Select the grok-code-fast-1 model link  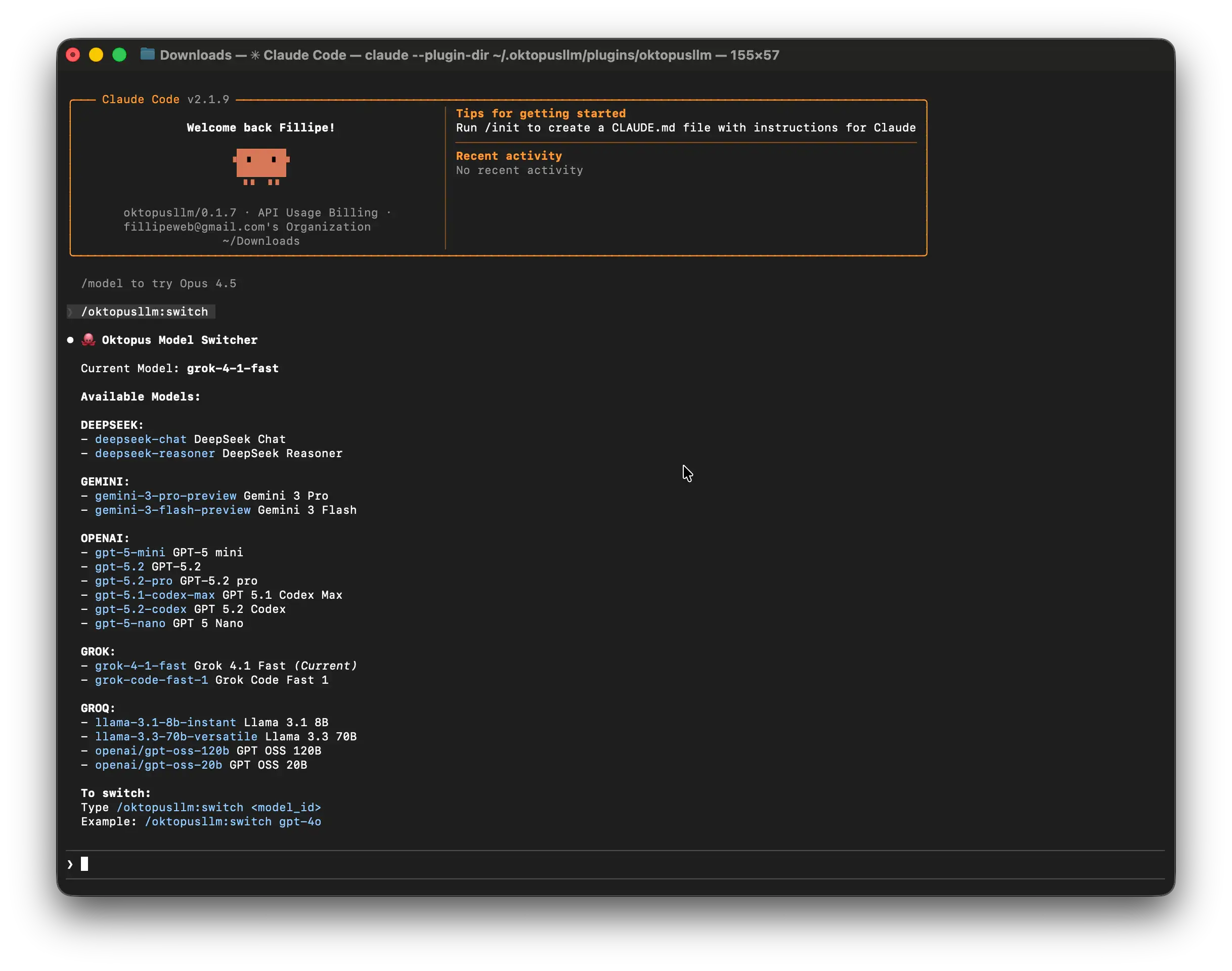151,680
